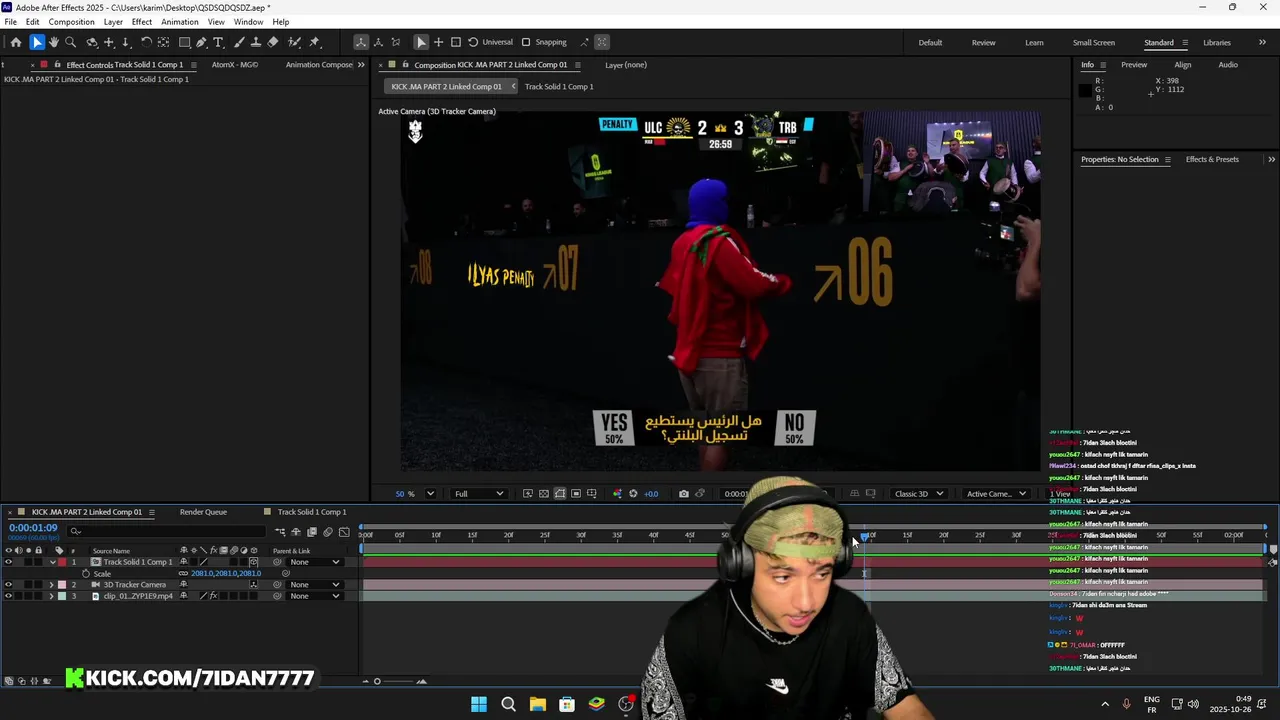Select the Orbit camera tool
Viewport: 1280px width, 720px height.
(92, 42)
